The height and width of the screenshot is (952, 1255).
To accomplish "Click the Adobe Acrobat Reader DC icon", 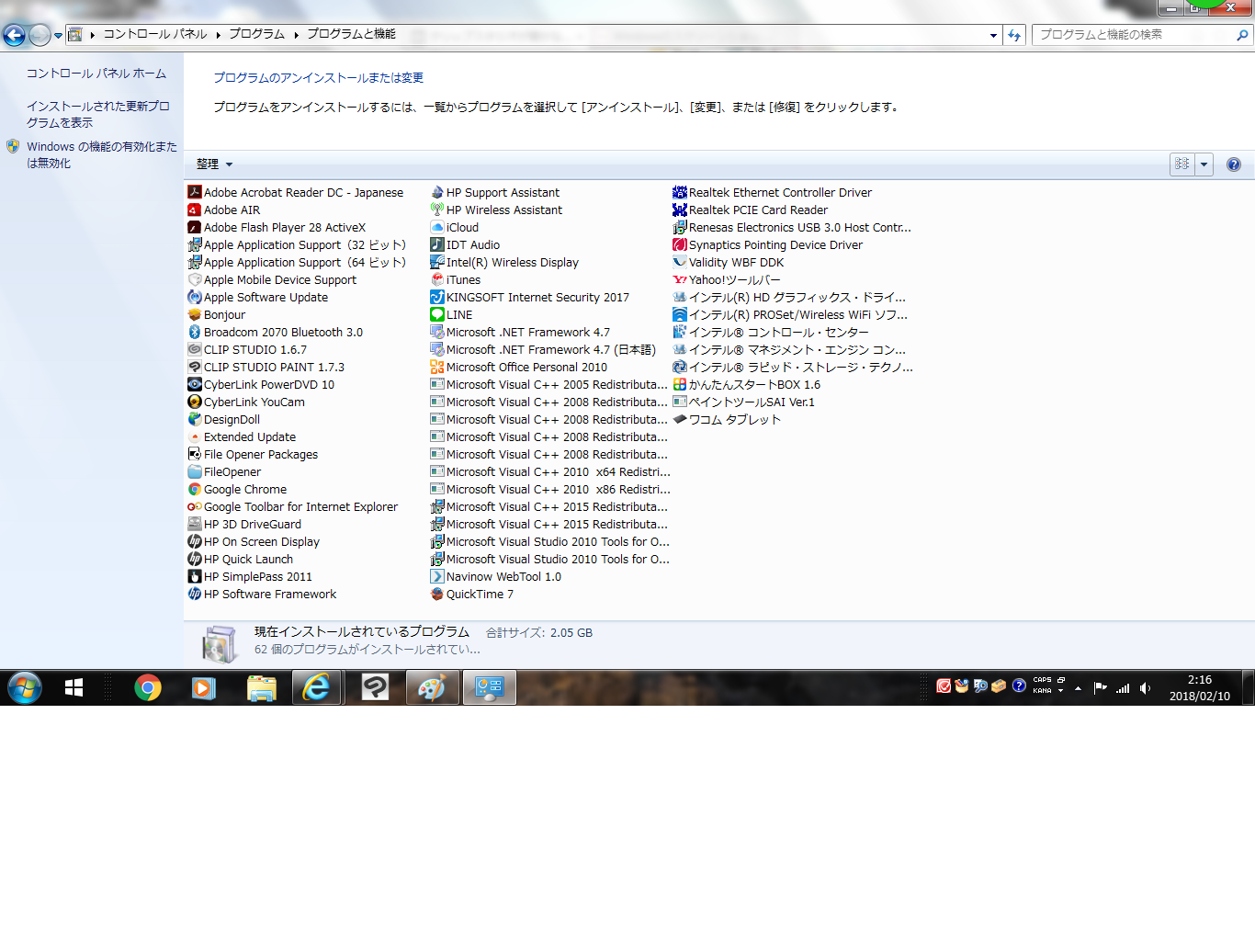I will tap(195, 192).
